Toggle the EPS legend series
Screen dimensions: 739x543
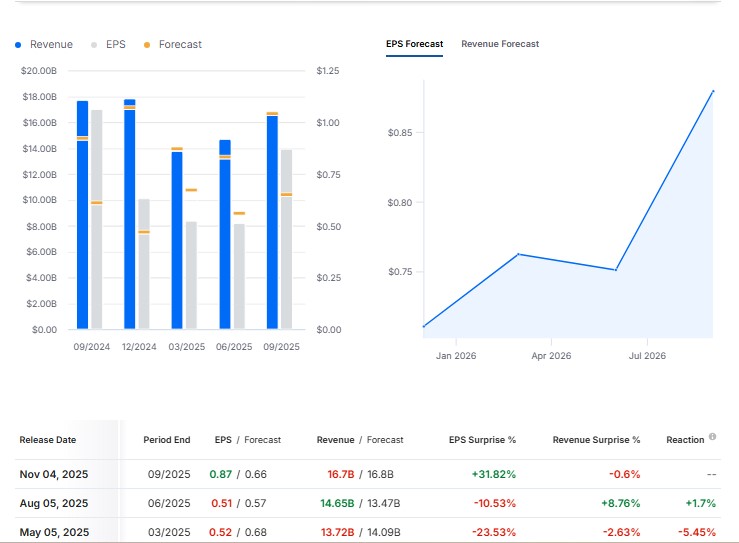click(x=109, y=44)
